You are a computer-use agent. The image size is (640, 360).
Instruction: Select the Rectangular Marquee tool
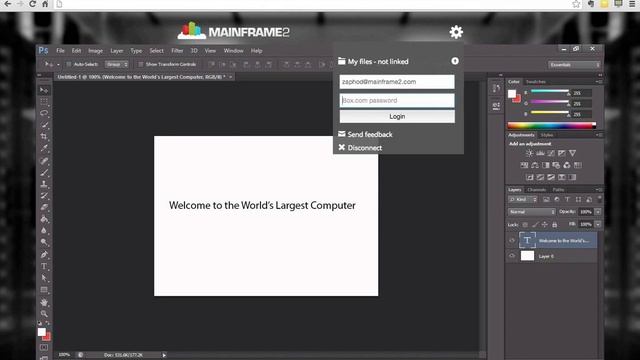point(44,101)
